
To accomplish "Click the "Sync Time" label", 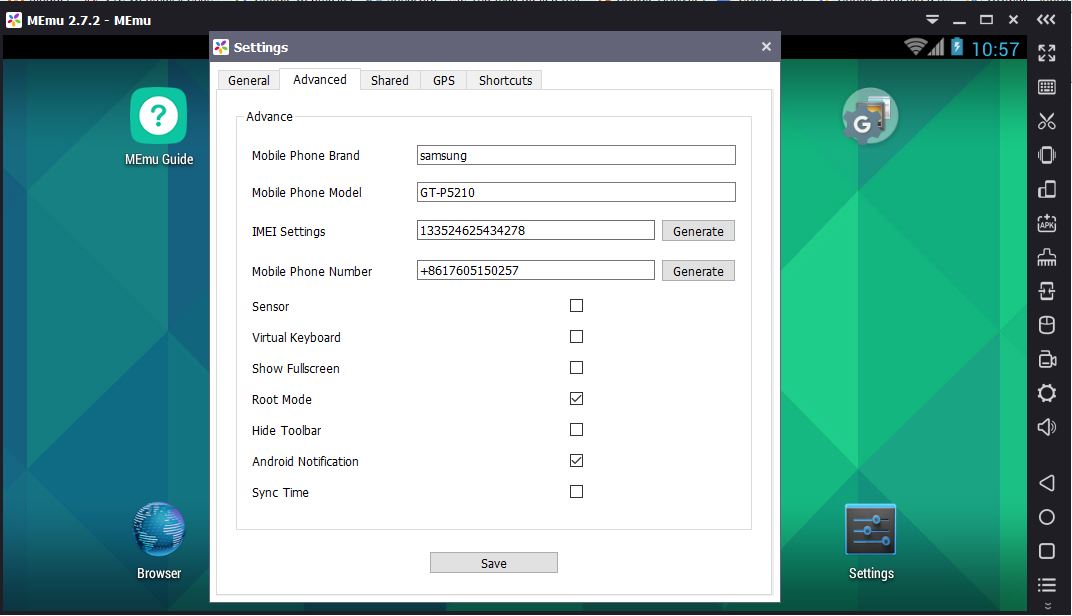I will [280, 492].
